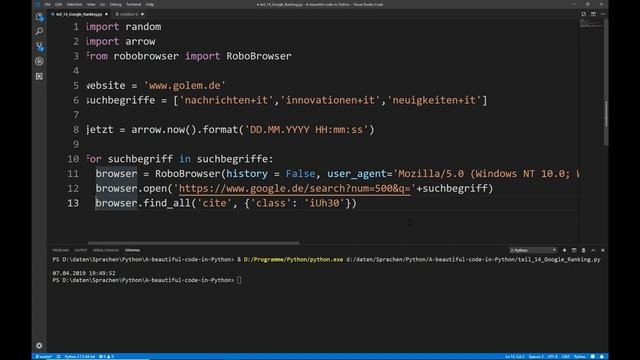Click 'neuigkeiten+it' in the suchbegriffe list
Image resolution: width=640 pixels, height=360 pixels.
pos(434,100)
